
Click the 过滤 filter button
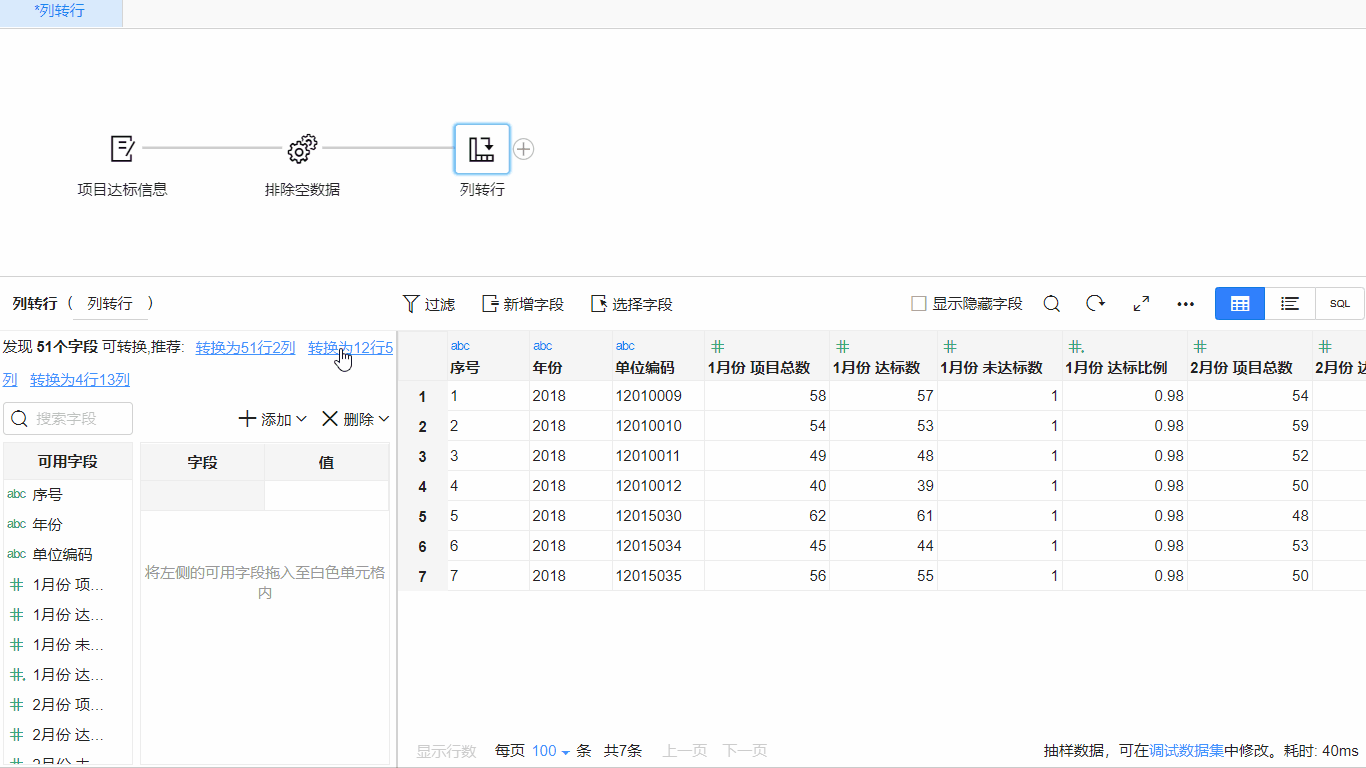(428, 304)
